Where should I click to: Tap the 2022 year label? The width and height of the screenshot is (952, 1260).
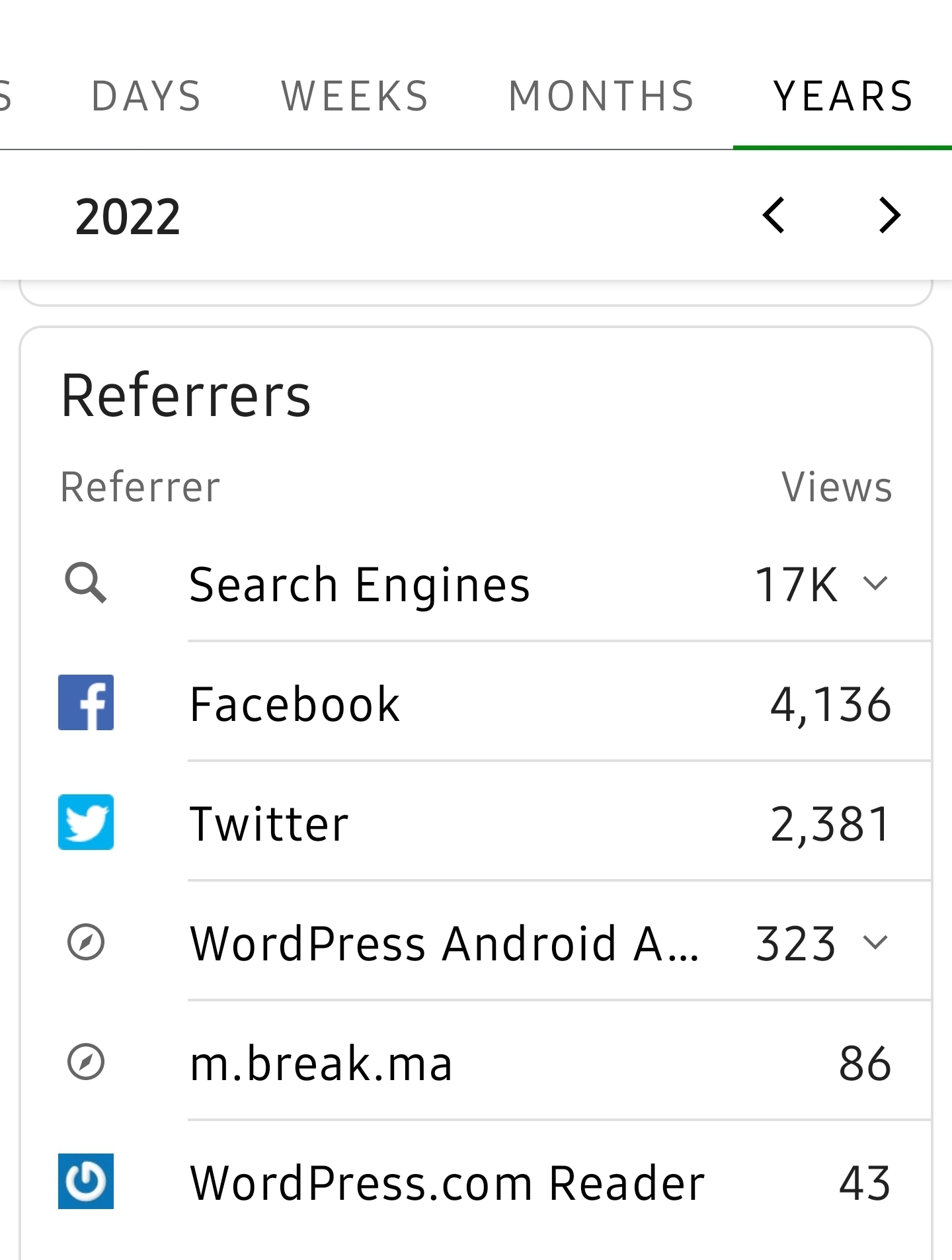pos(128,217)
